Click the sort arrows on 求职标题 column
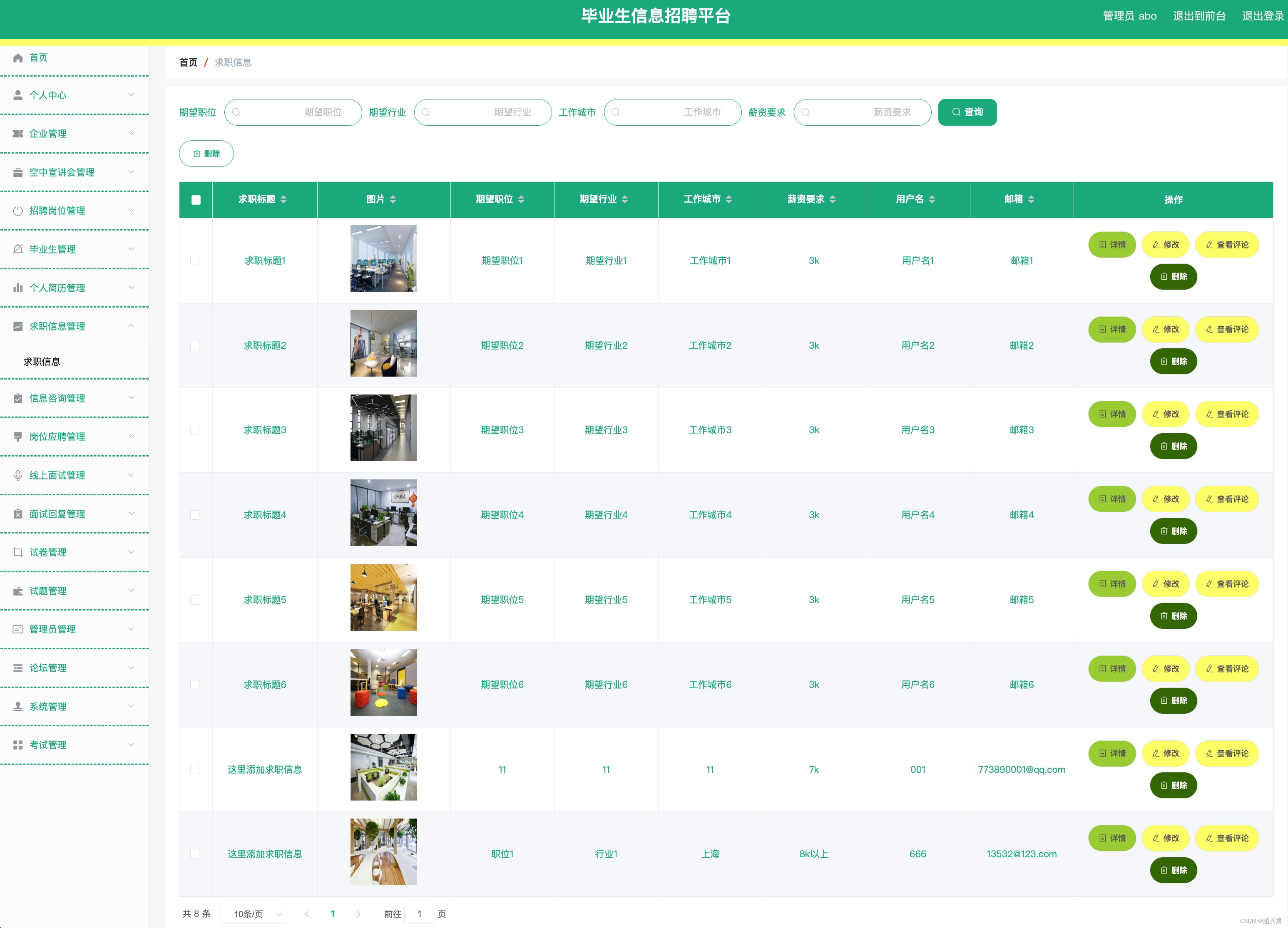The width and height of the screenshot is (1288, 928). point(283,199)
